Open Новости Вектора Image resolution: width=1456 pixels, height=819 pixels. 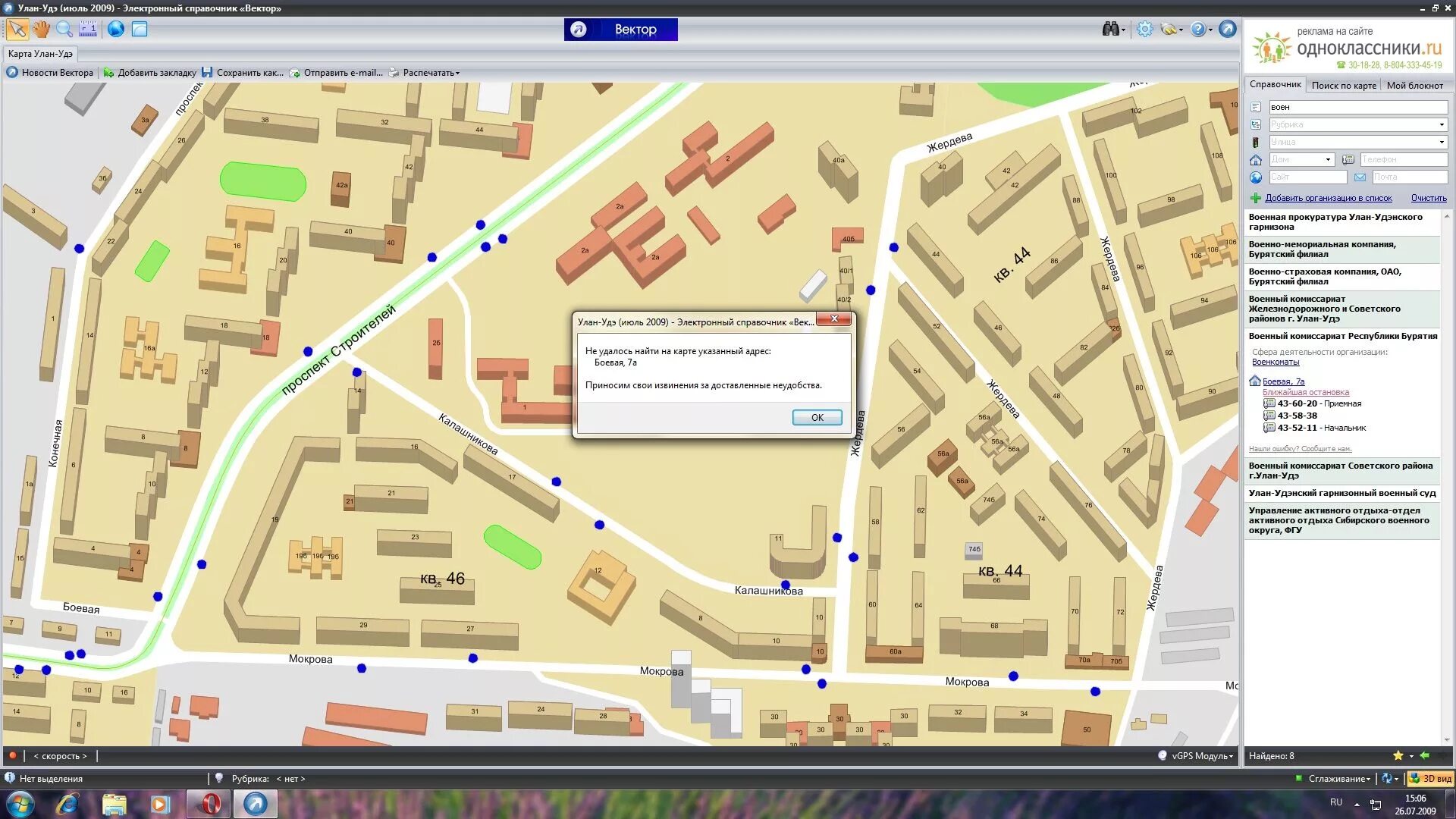tap(51, 73)
